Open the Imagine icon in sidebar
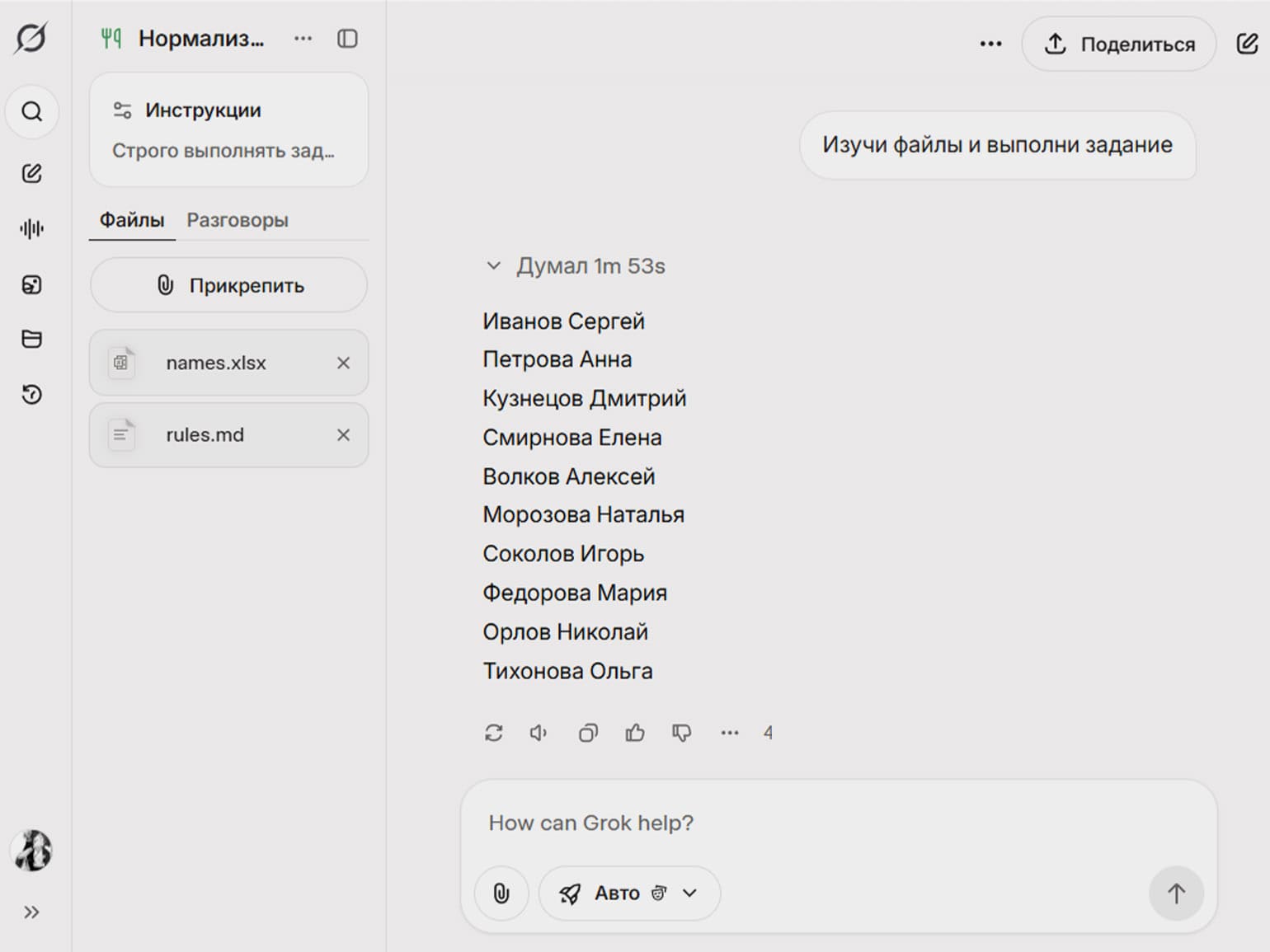 (32, 285)
